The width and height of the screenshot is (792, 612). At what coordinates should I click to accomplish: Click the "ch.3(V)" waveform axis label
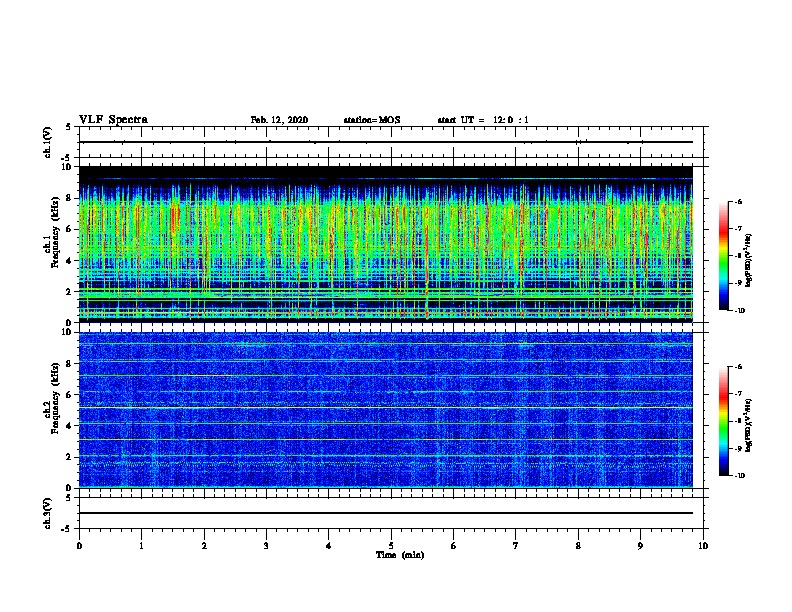48,513
